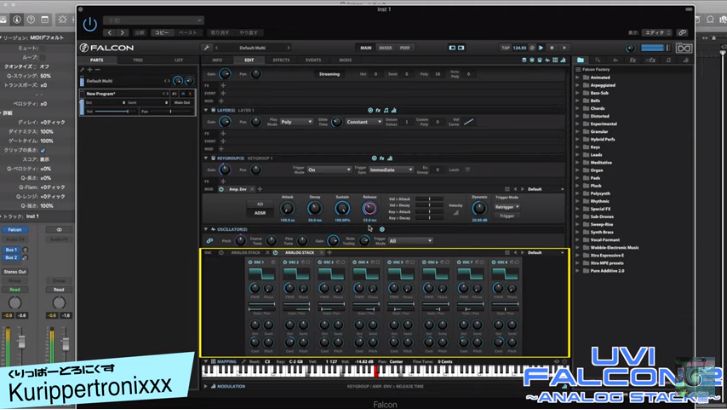Open the Poly play mode dropdown
The image size is (727, 410).
[x=296, y=122]
